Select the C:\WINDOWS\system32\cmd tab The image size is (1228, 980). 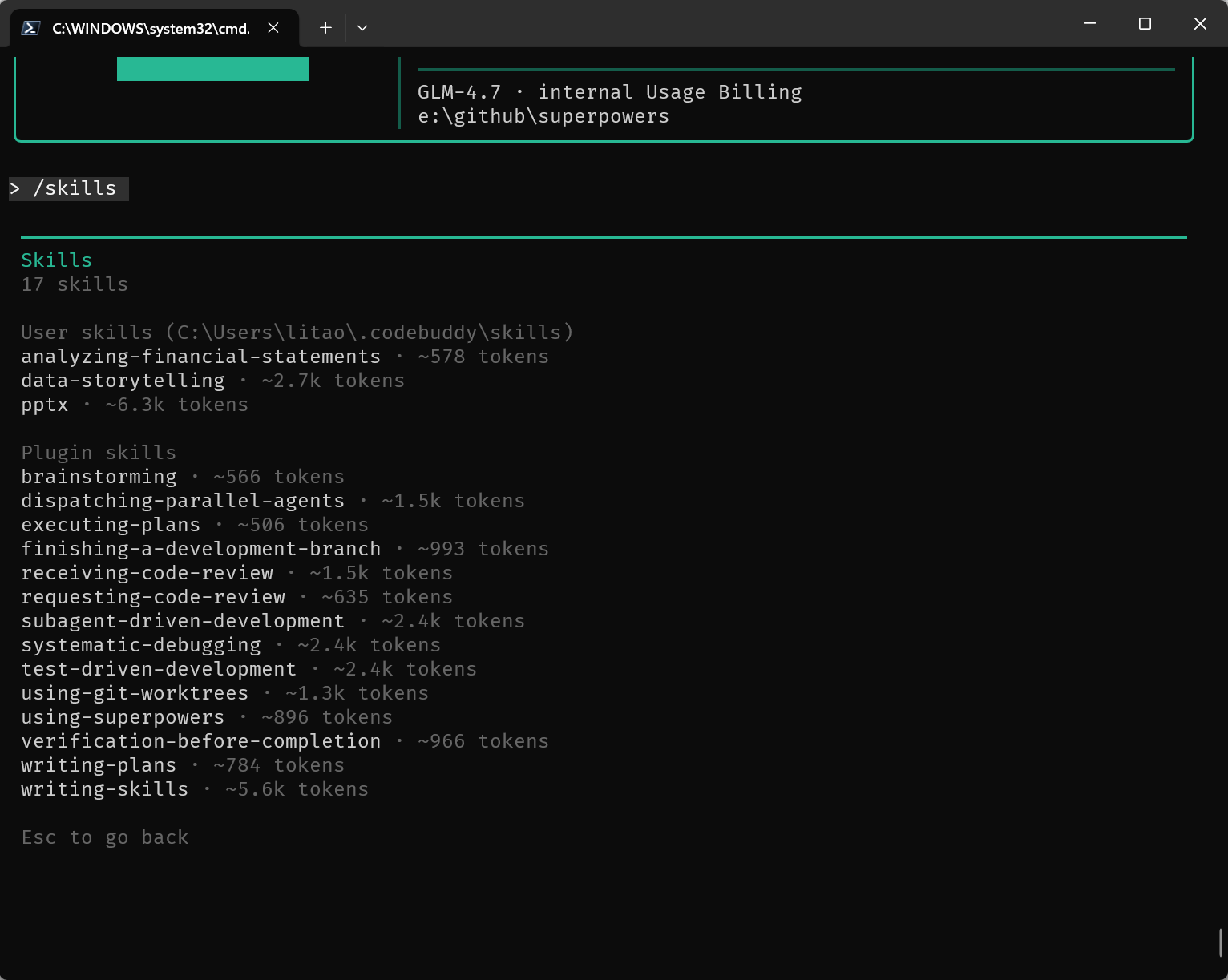point(151,29)
